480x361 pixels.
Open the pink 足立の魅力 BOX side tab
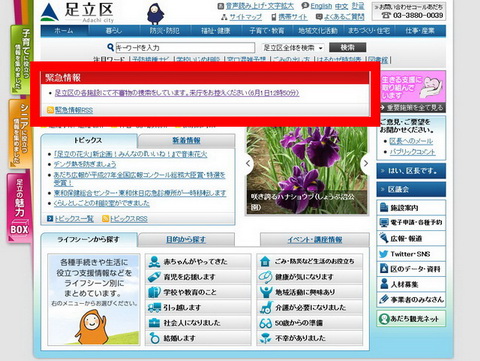19,207
